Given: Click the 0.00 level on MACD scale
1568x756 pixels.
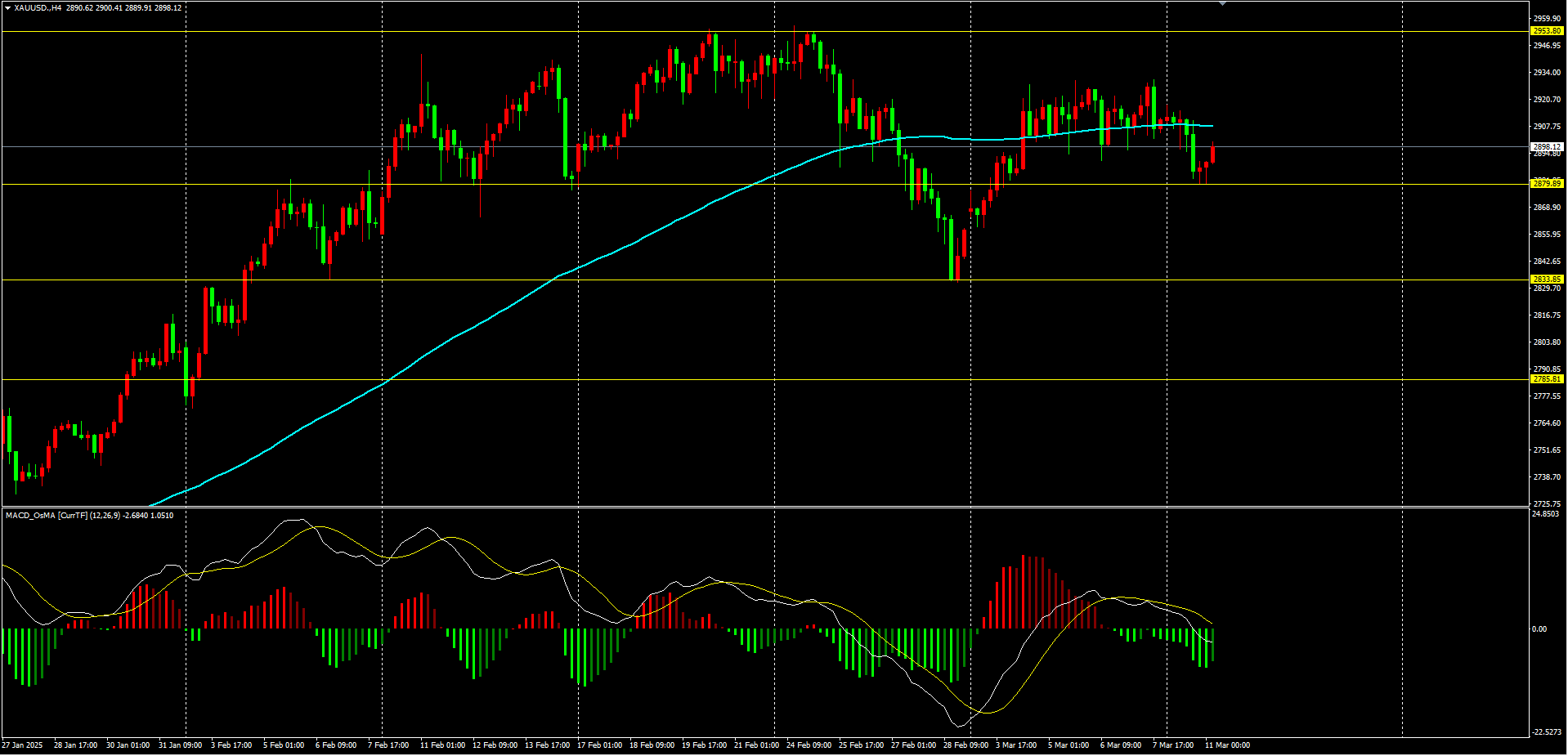Looking at the screenshot, I should click(1539, 629).
